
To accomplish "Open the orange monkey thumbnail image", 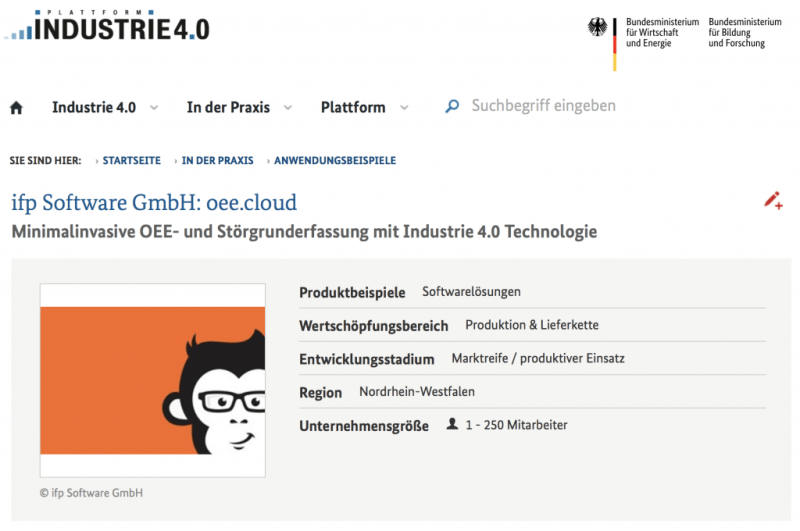I will 153,380.
